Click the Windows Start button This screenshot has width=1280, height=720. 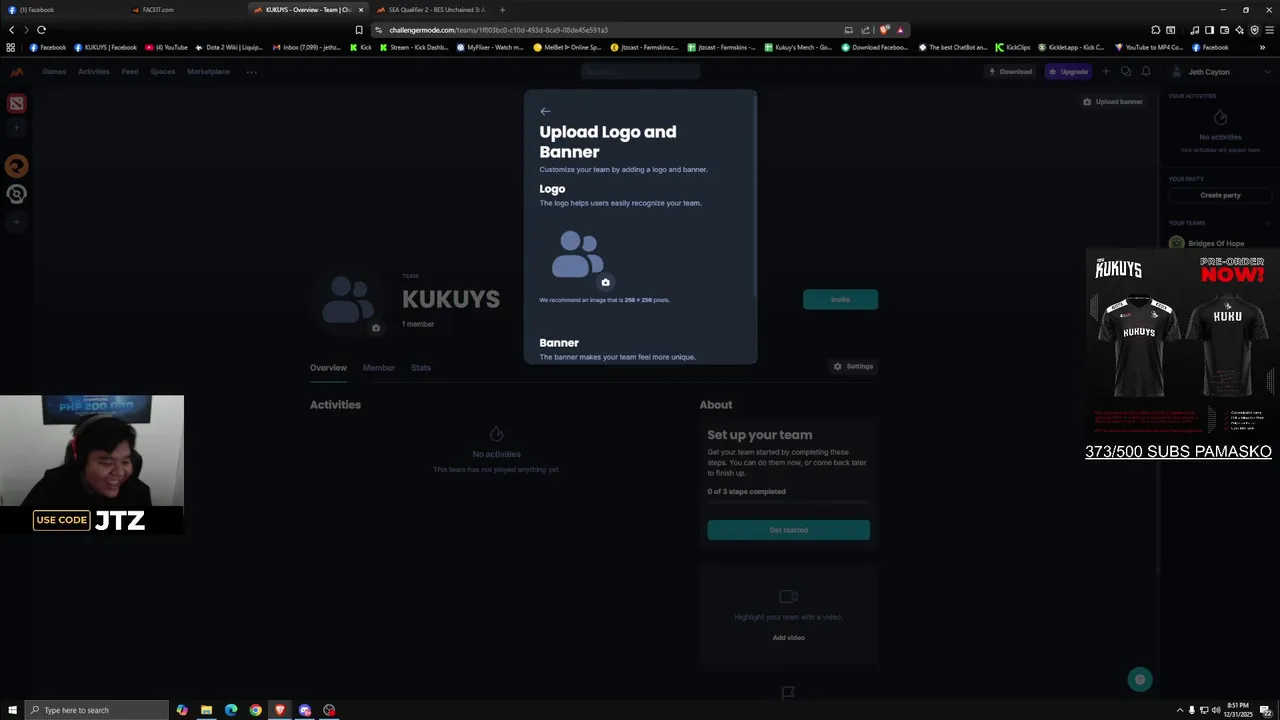click(12, 710)
